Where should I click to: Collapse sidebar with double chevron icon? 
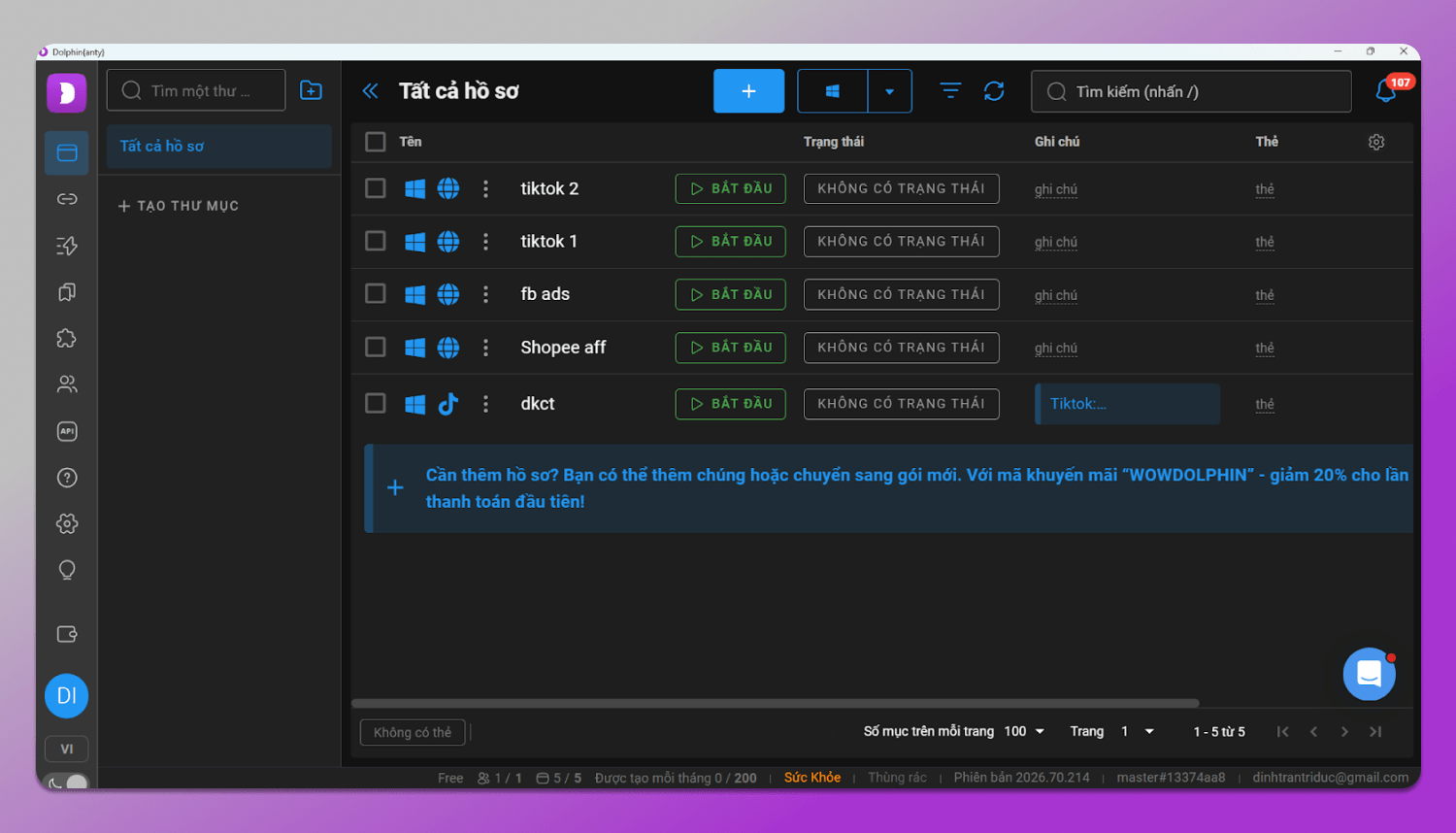click(x=370, y=91)
